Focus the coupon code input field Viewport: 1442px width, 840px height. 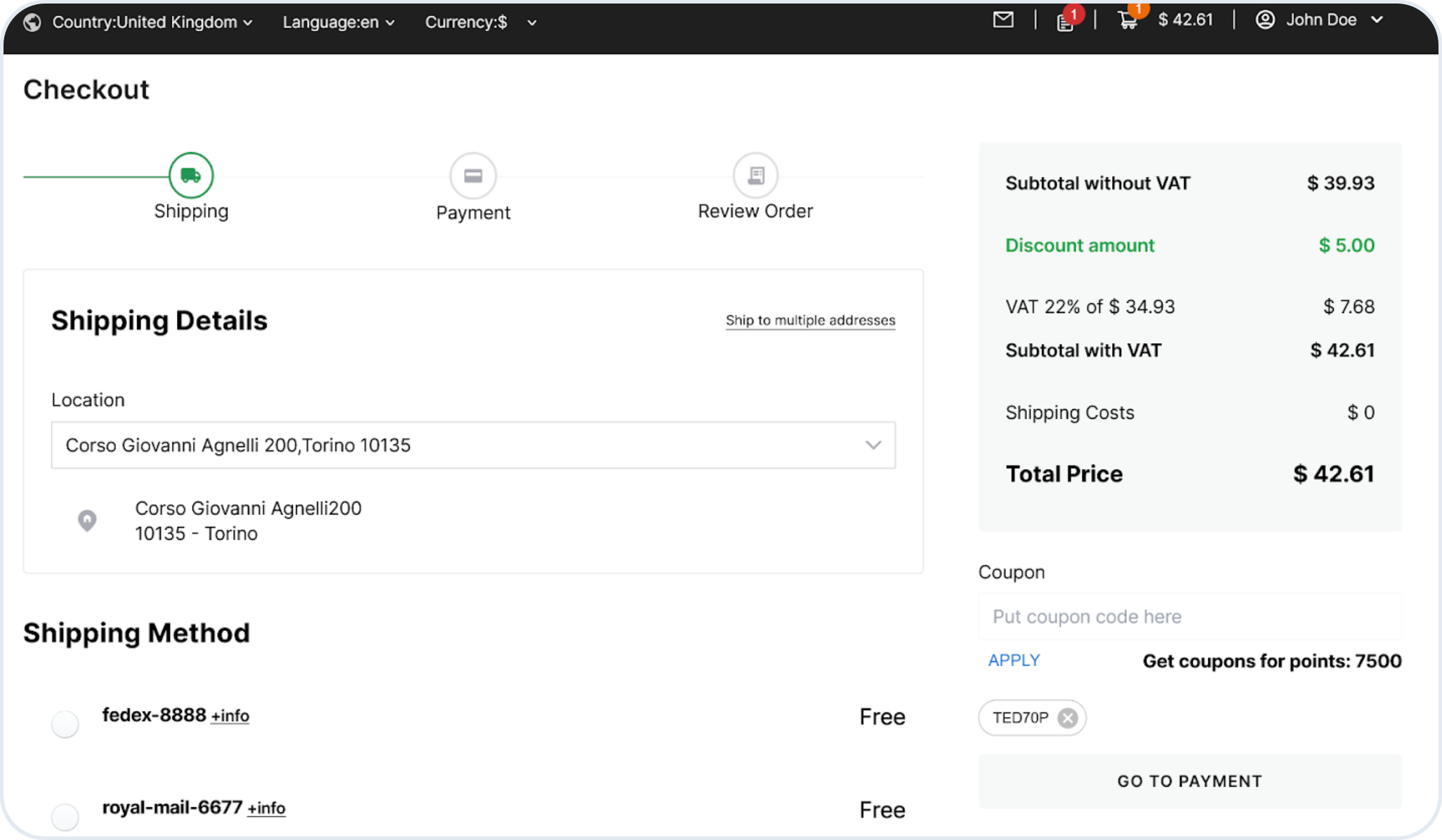pos(1189,617)
